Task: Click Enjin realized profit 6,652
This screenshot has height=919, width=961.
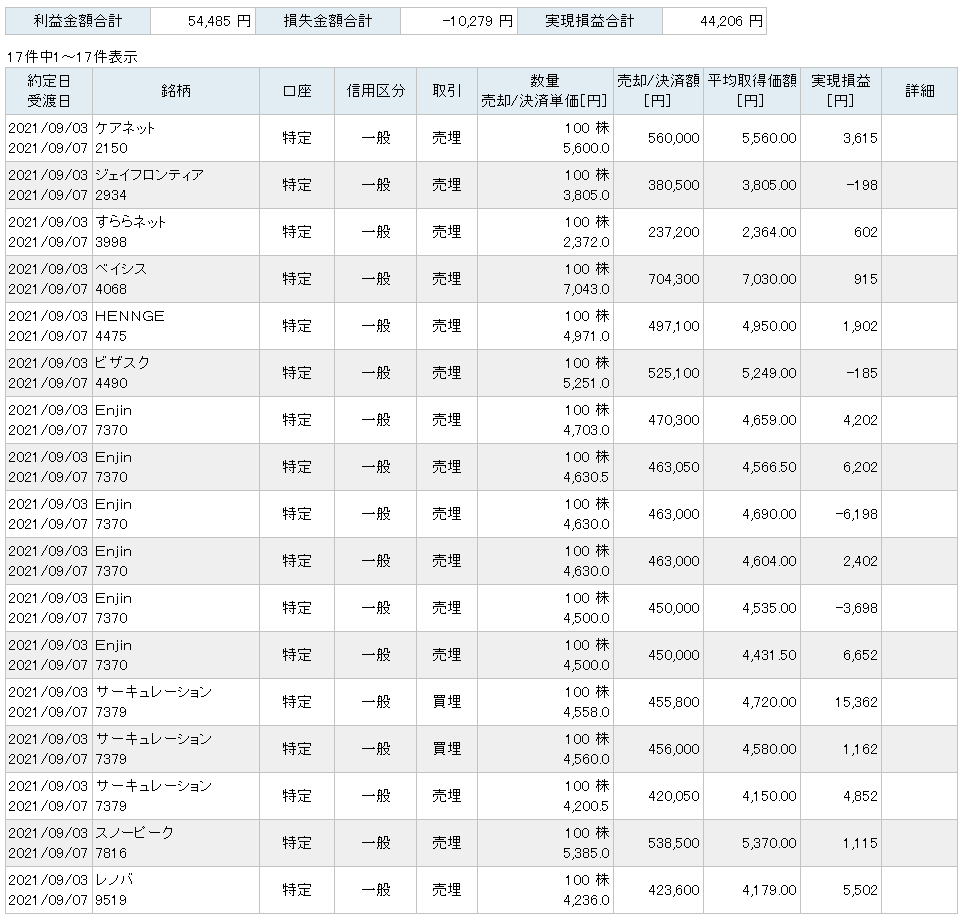Action: pos(860,655)
